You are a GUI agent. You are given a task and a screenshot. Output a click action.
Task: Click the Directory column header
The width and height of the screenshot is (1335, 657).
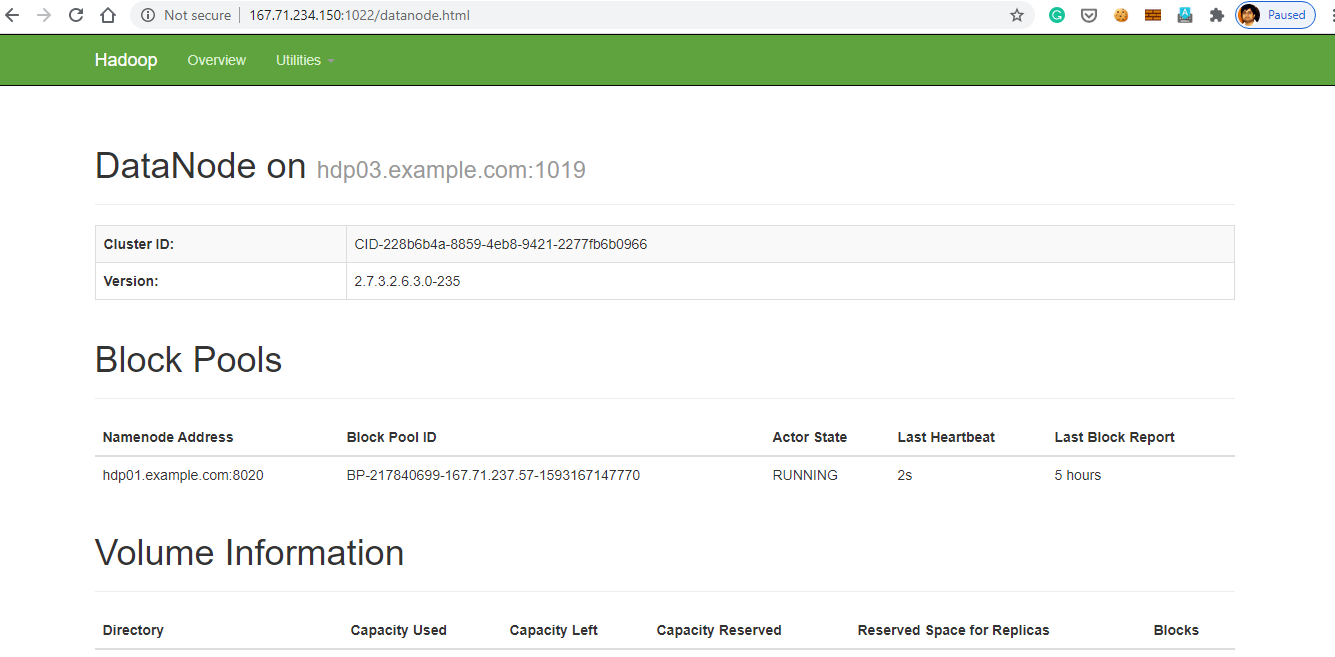[x=133, y=630]
